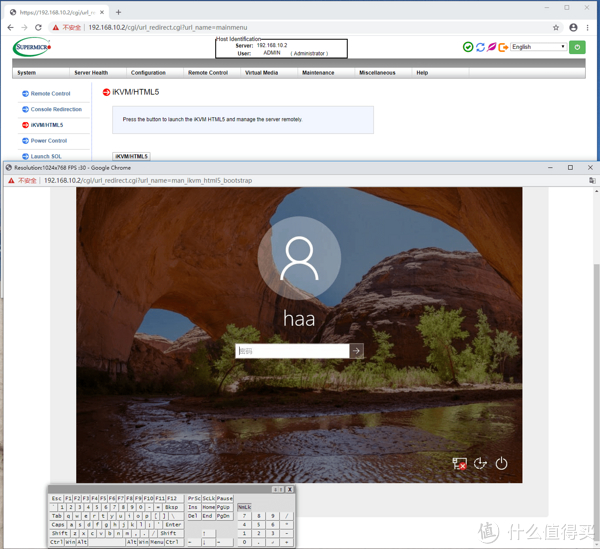Click the Esc key on virtual keyboard
Image resolution: width=600 pixels, height=549 pixels.
coord(56,498)
